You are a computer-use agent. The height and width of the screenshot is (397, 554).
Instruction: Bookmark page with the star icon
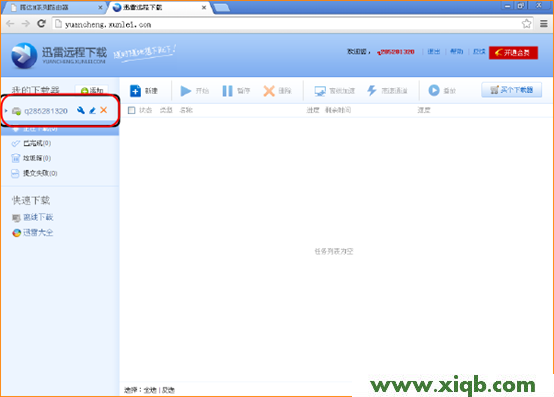[526, 24]
